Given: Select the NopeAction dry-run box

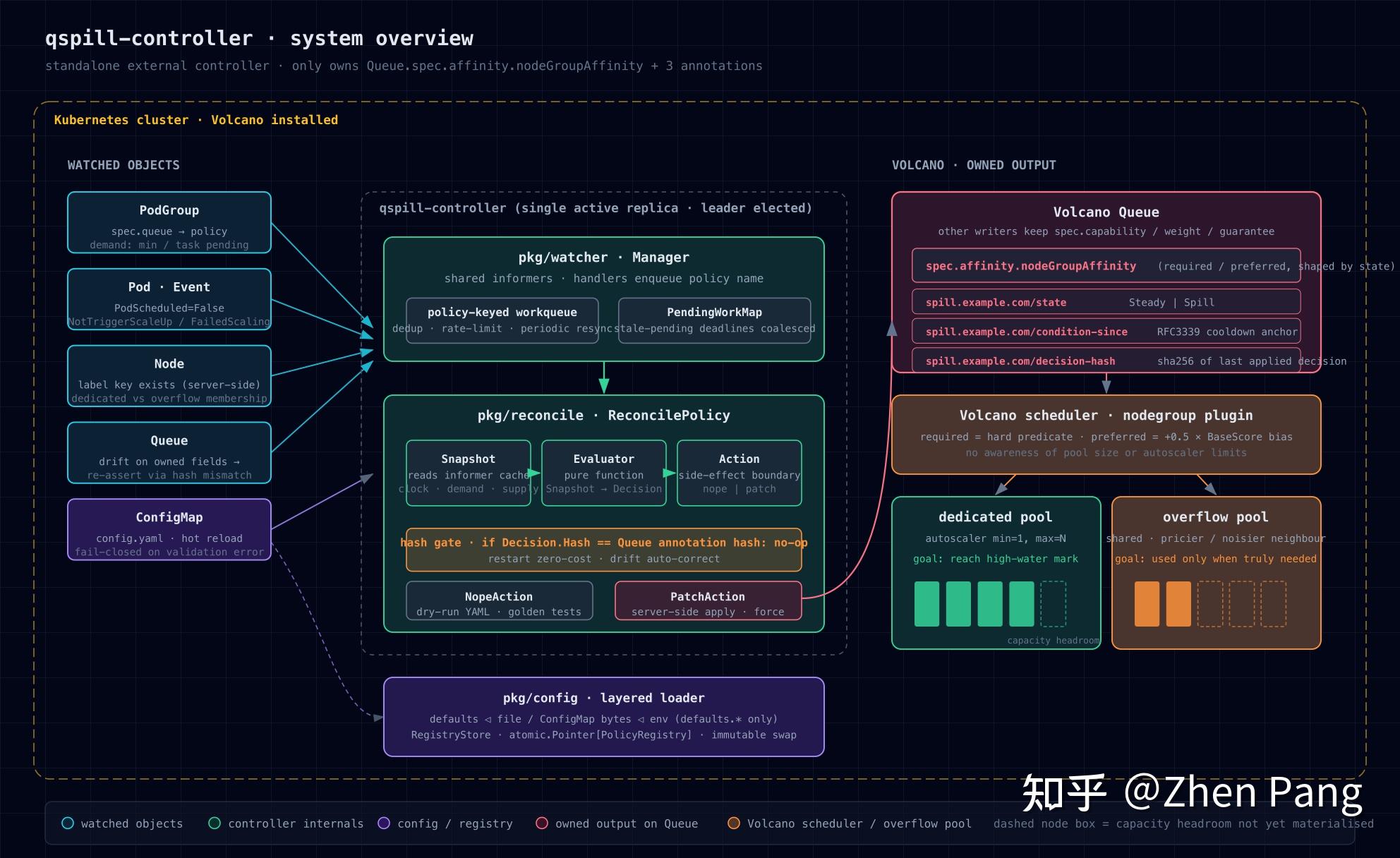Looking at the screenshot, I should click(500, 600).
